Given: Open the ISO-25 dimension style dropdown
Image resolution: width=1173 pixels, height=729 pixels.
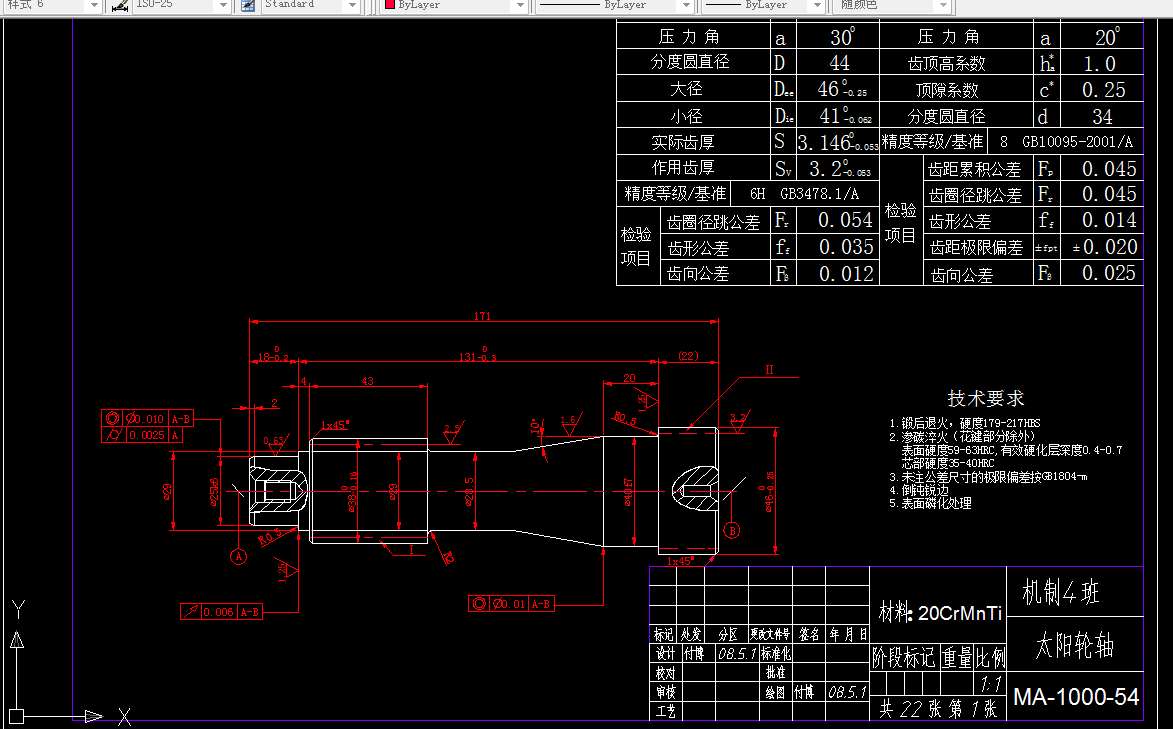Looking at the screenshot, I should pyautogui.click(x=222, y=5).
